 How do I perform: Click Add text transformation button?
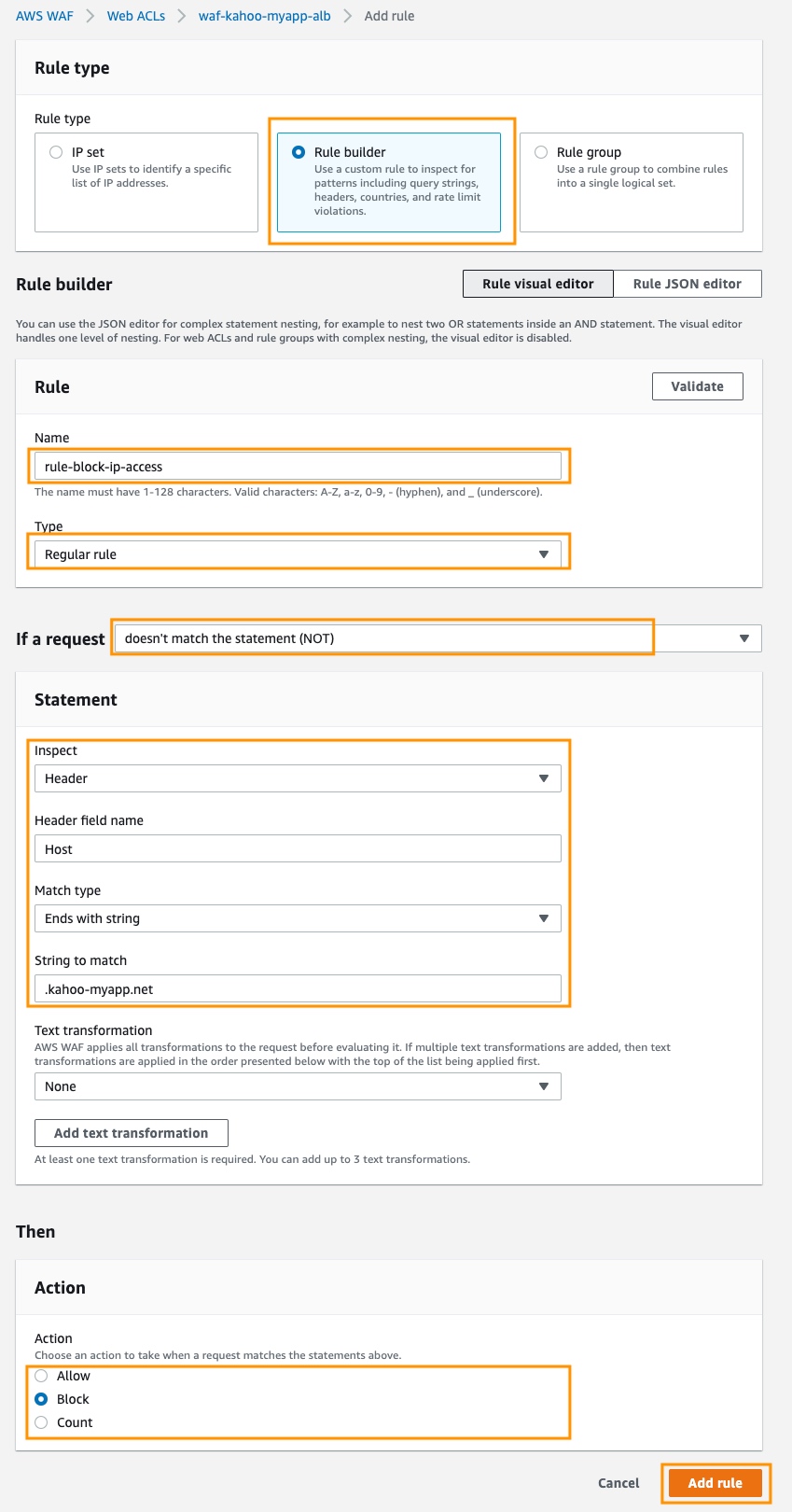pos(132,1133)
